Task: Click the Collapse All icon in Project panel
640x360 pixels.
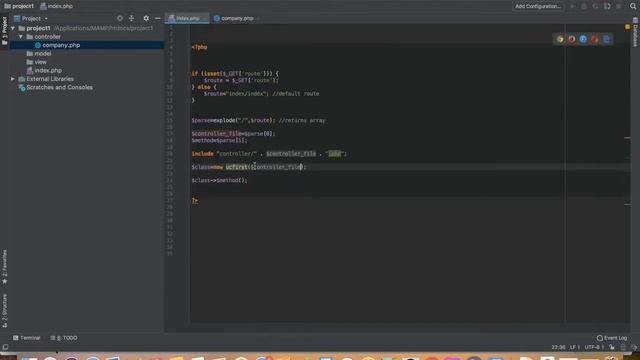Action: pos(131,18)
